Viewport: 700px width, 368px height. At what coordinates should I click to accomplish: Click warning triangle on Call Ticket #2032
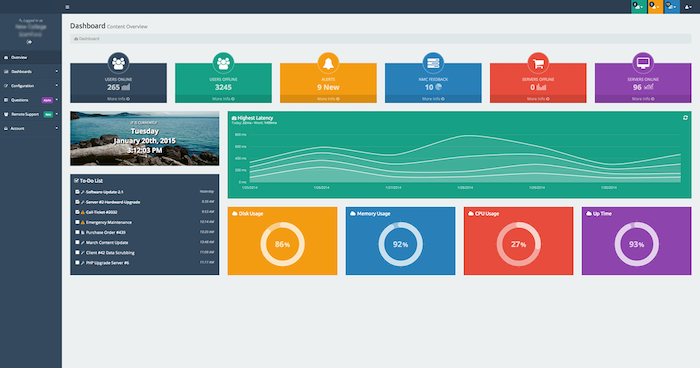click(83, 212)
